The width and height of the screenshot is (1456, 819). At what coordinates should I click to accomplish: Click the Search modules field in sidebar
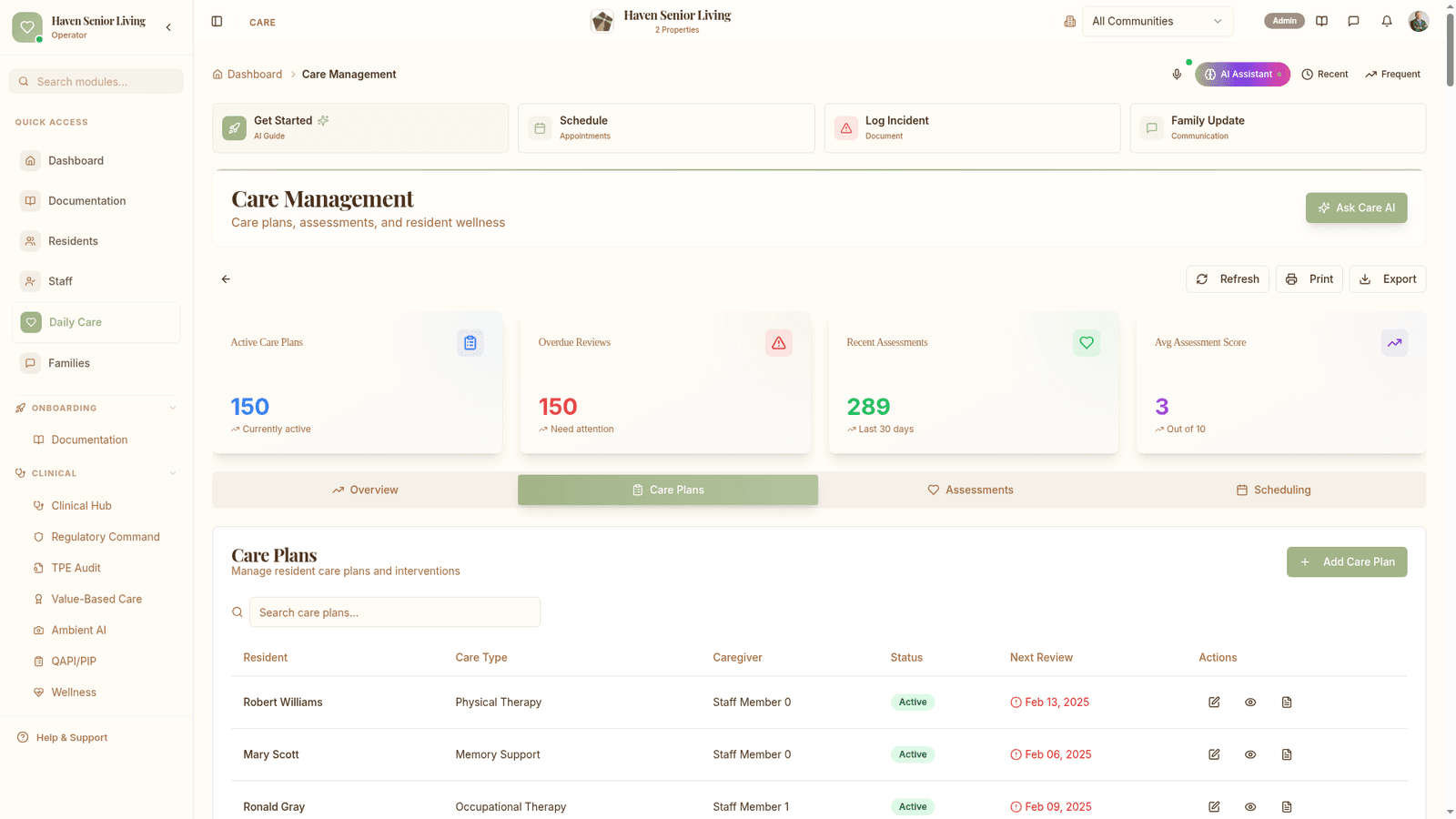click(x=96, y=81)
